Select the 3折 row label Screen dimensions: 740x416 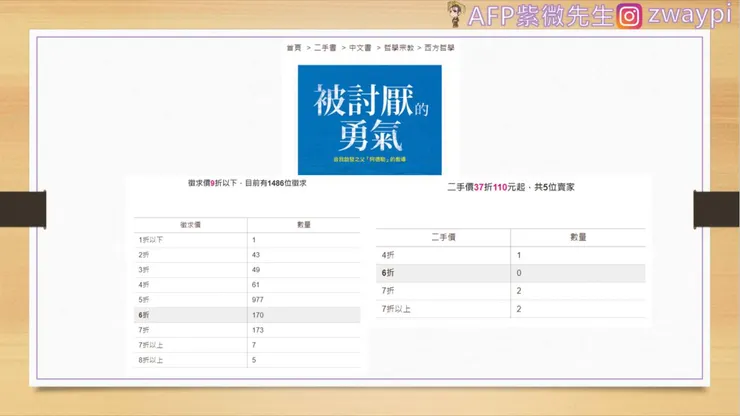tap(144, 270)
